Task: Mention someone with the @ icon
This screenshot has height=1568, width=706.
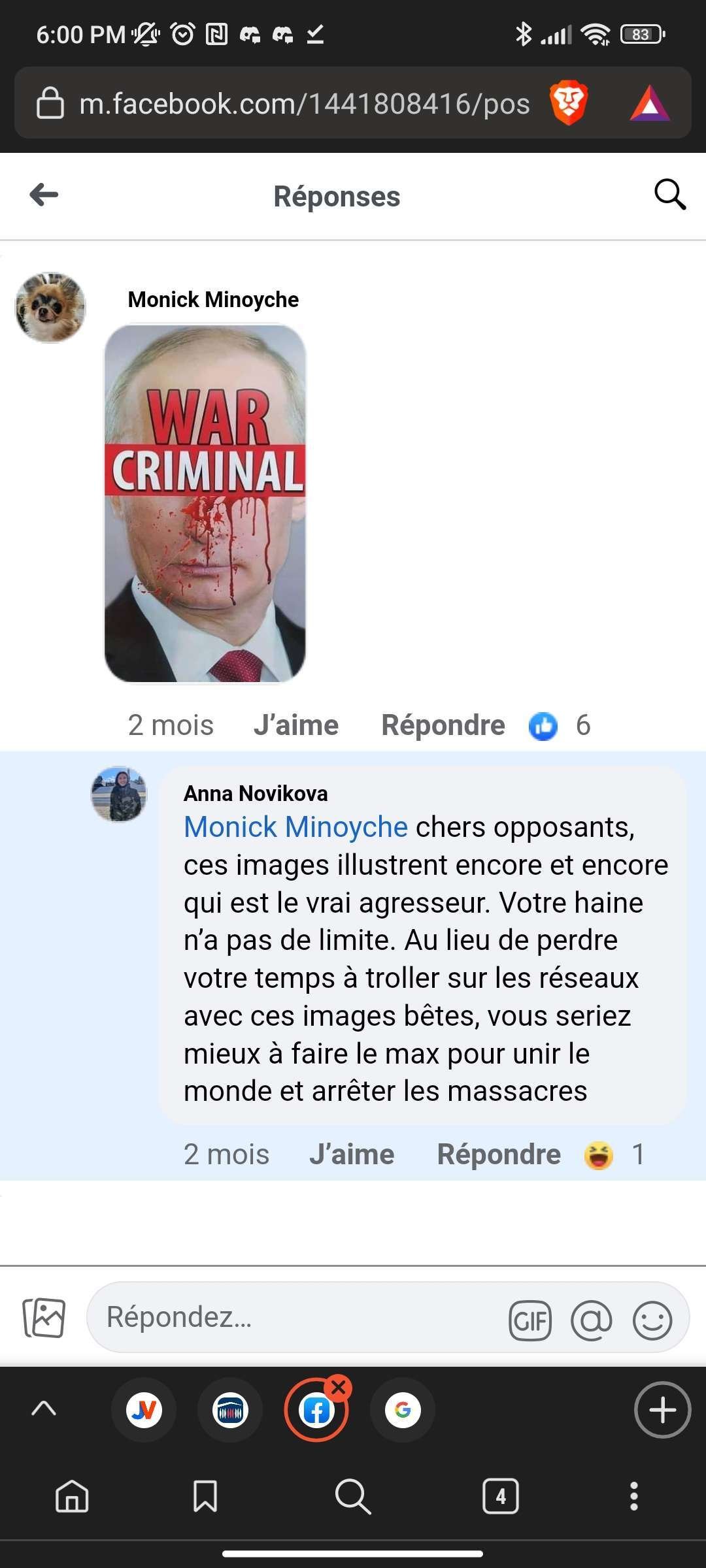Action: coord(591,1320)
